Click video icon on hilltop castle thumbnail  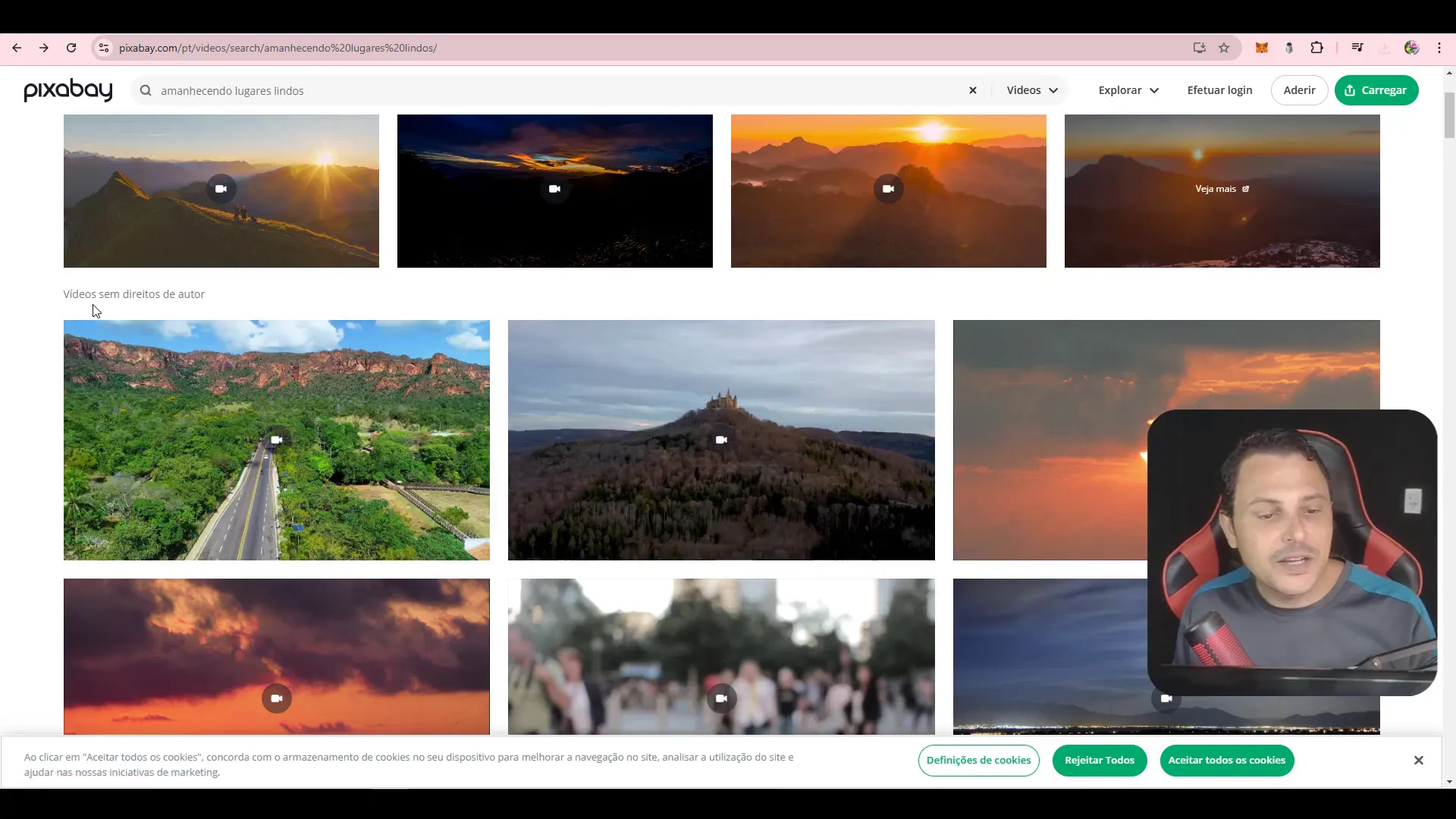tap(721, 440)
